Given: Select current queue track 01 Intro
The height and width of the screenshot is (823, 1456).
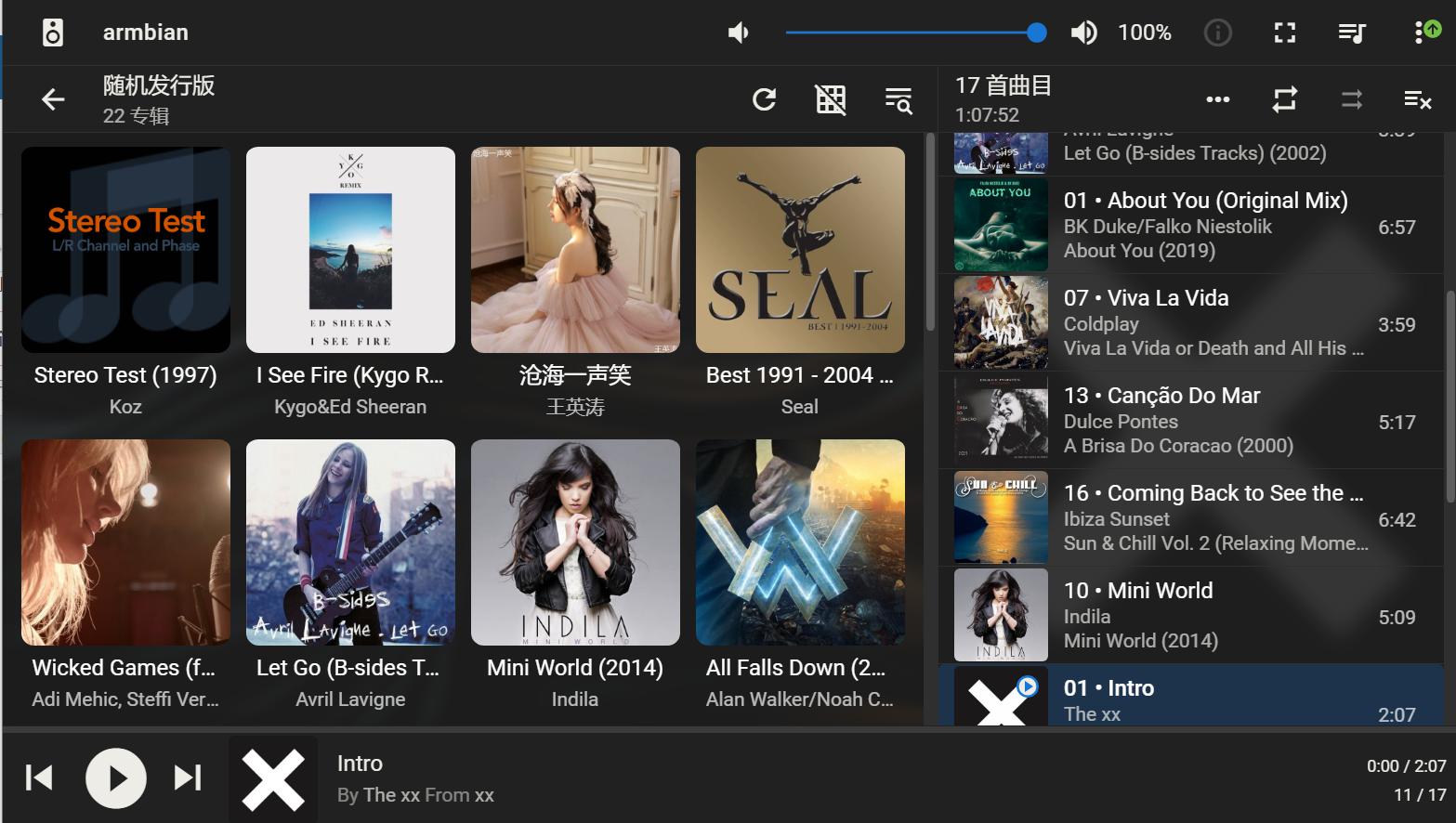Looking at the screenshot, I should coord(1191,696).
